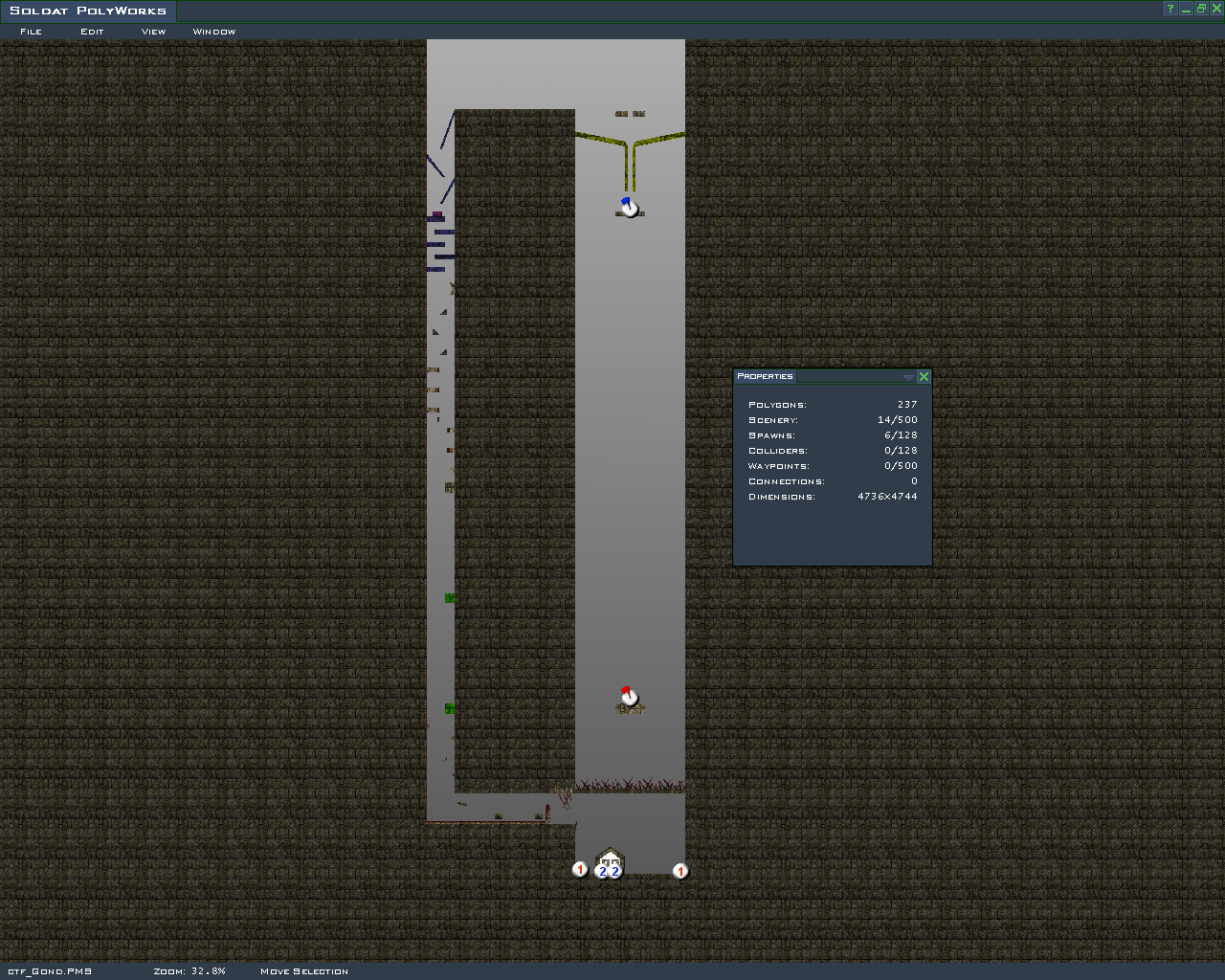Image resolution: width=1225 pixels, height=980 pixels.
Task: Select the blue flag spawn marker
Action: [629, 208]
